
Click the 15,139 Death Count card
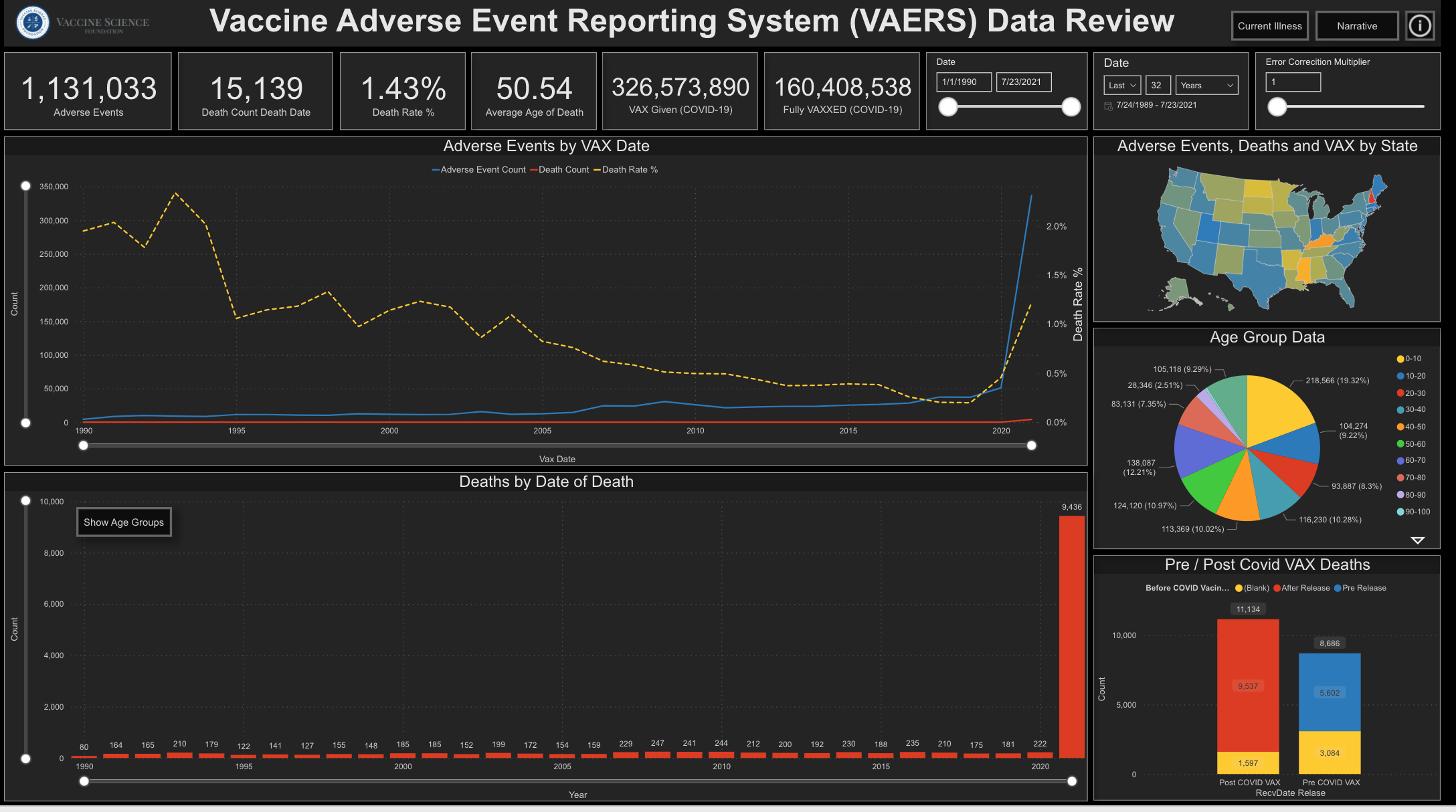[256, 92]
